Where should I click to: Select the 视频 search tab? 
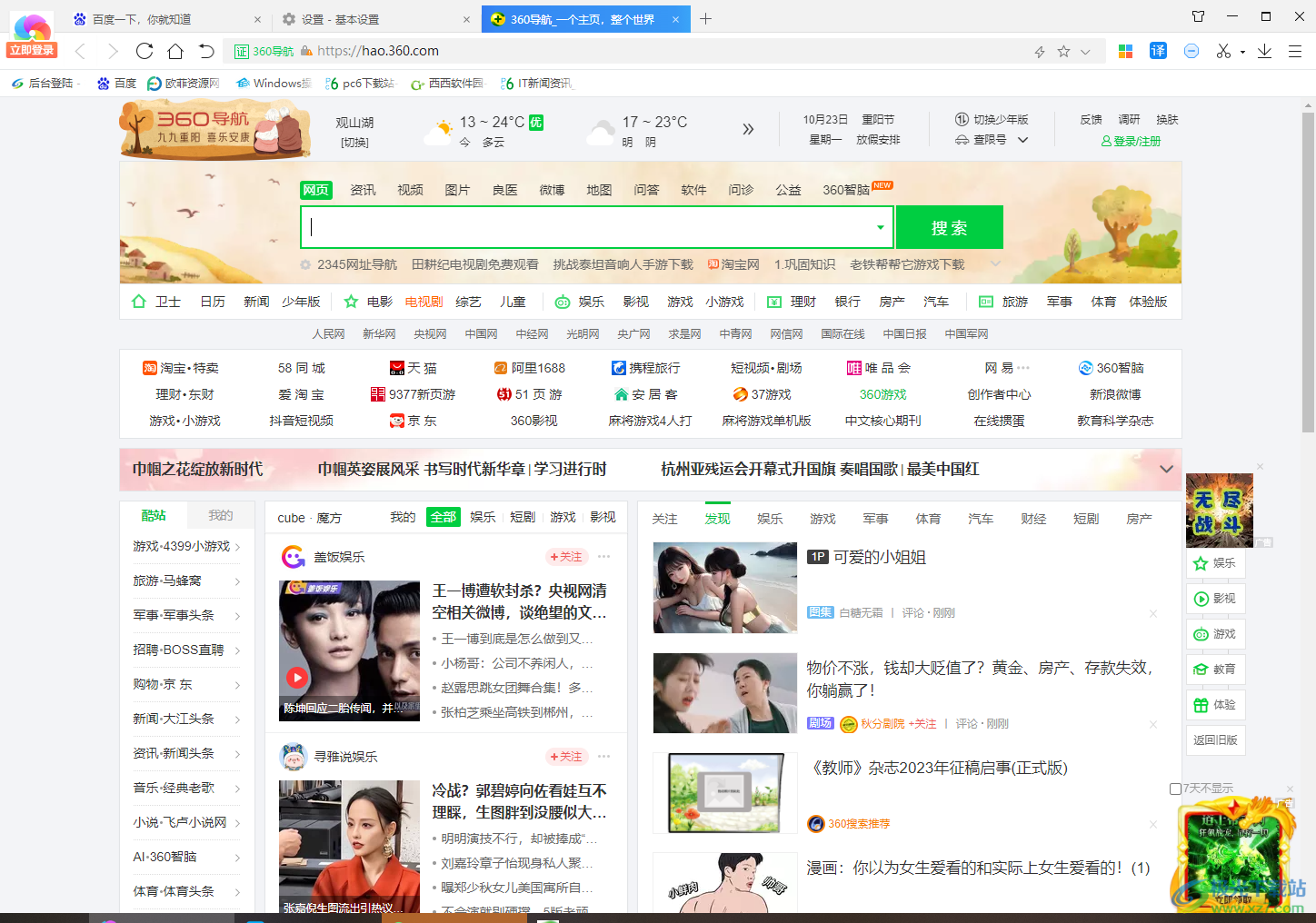(x=410, y=190)
